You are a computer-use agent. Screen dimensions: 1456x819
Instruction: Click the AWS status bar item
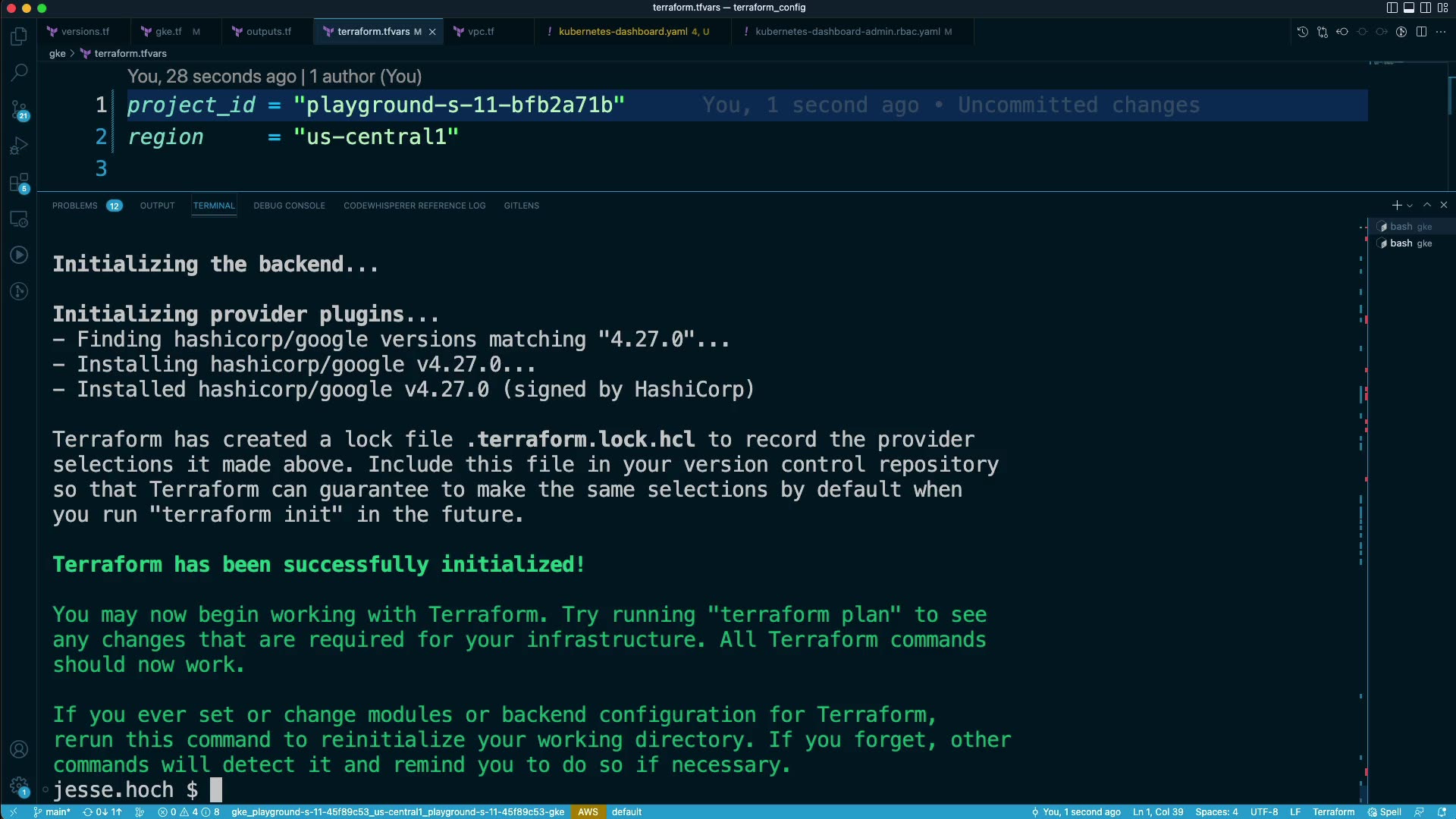click(588, 811)
